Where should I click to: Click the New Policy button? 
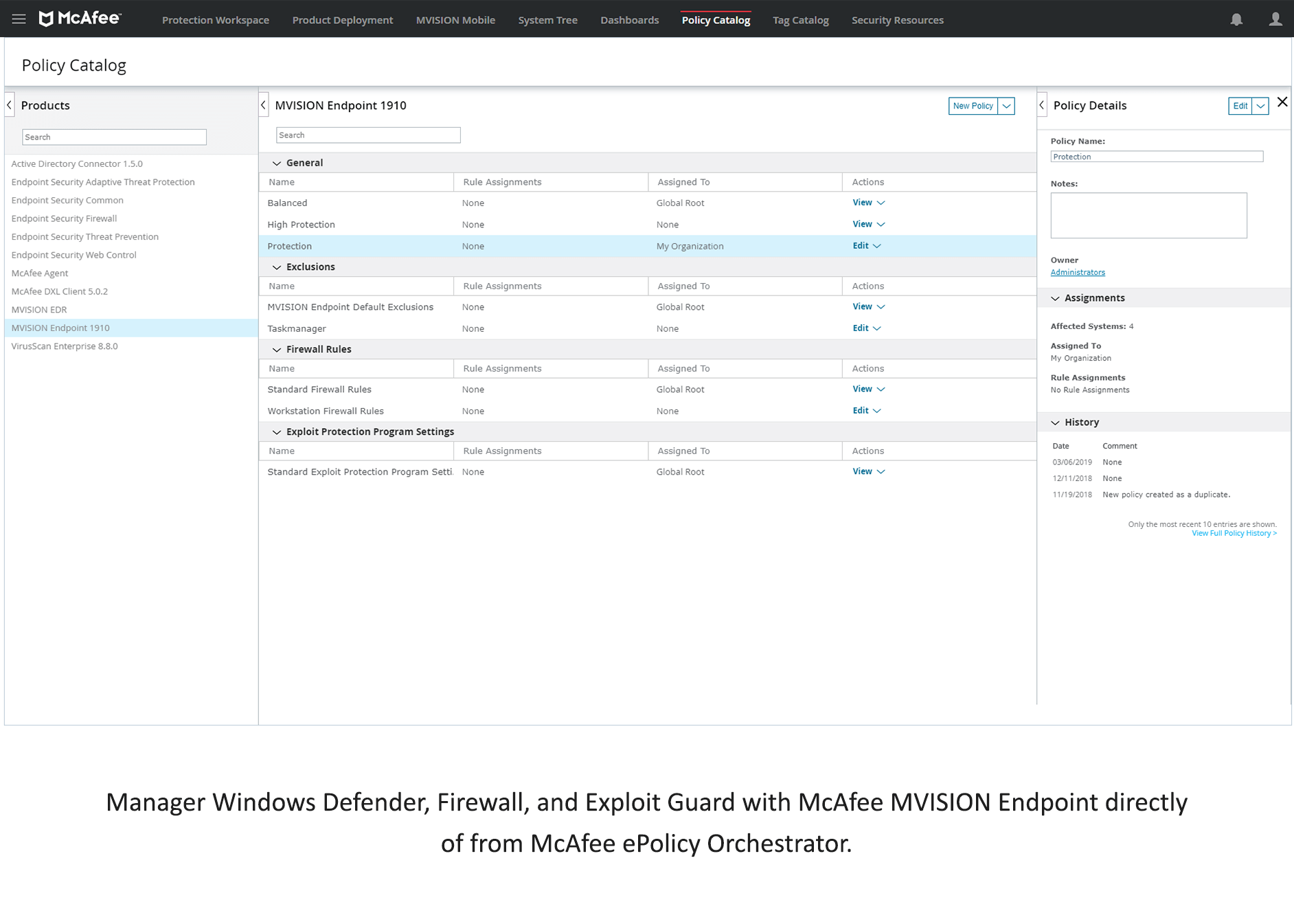[973, 106]
